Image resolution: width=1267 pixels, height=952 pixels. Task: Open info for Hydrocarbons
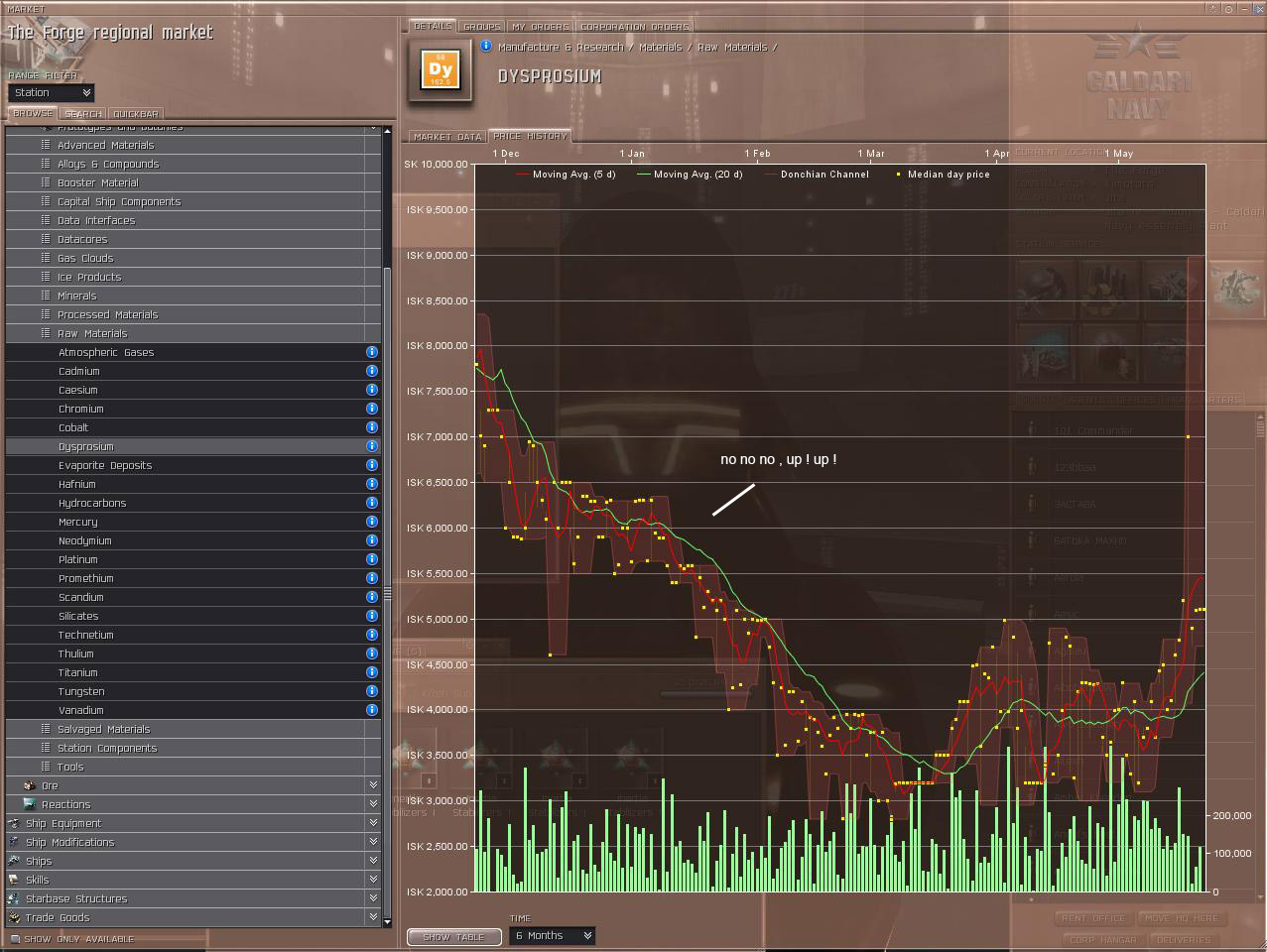[372, 503]
